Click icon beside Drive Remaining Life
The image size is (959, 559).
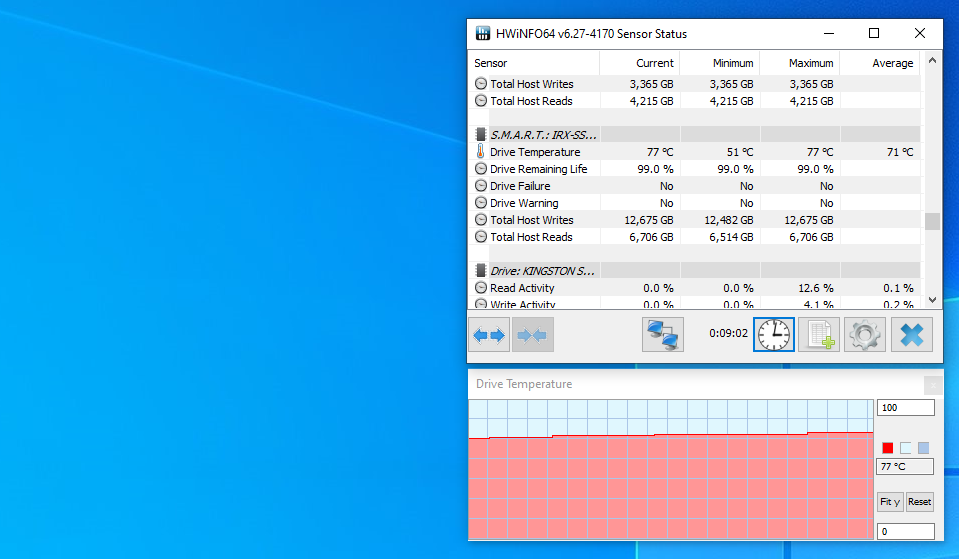coord(481,169)
